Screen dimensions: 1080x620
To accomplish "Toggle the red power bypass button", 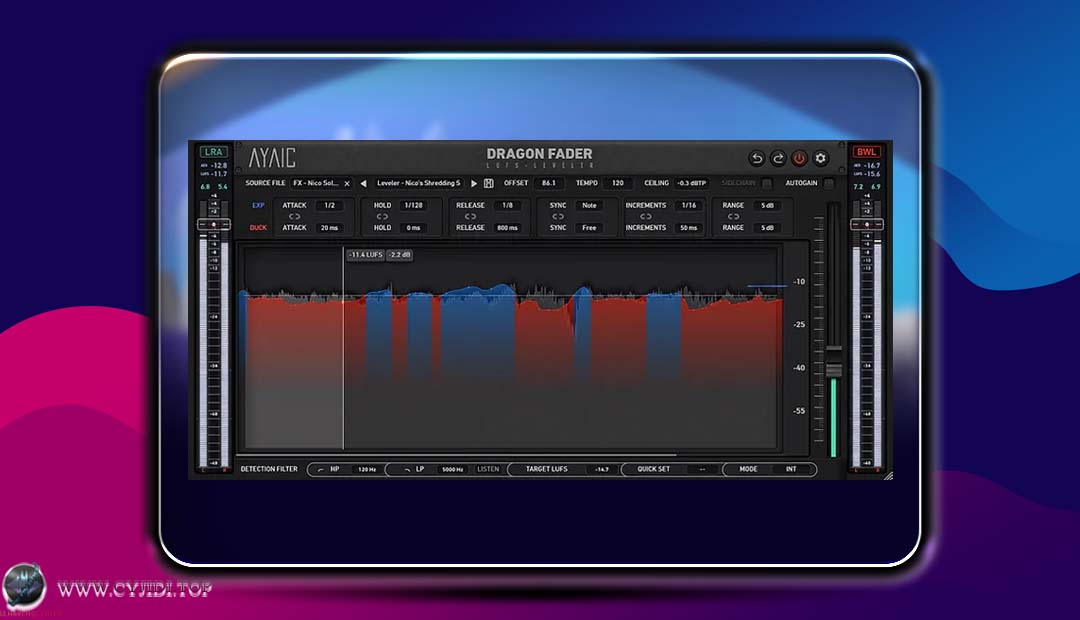I will pyautogui.click(x=799, y=158).
